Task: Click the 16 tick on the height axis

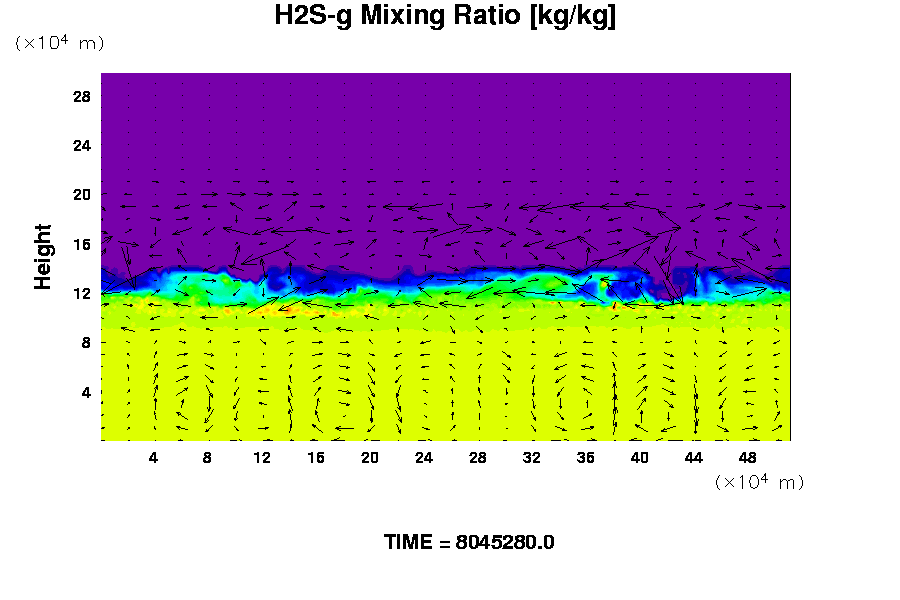Action: 82,244
